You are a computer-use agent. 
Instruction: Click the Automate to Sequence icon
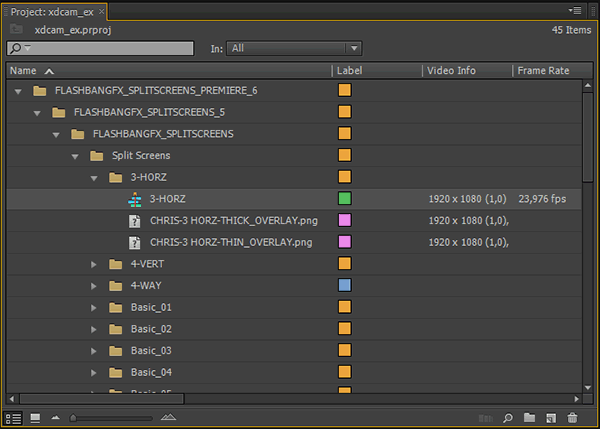(x=486, y=417)
